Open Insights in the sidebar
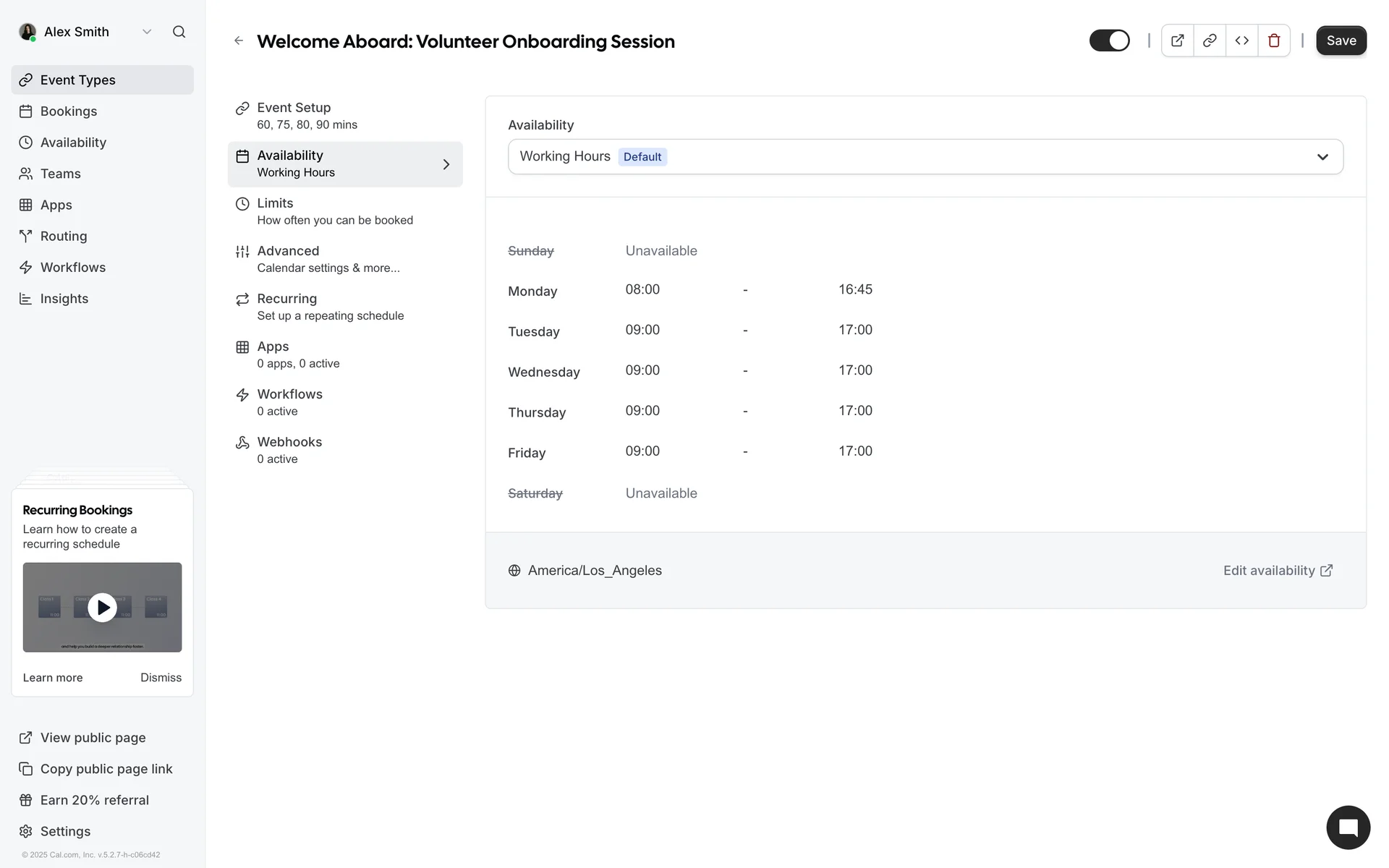The width and height of the screenshot is (1389, 868). point(64,299)
